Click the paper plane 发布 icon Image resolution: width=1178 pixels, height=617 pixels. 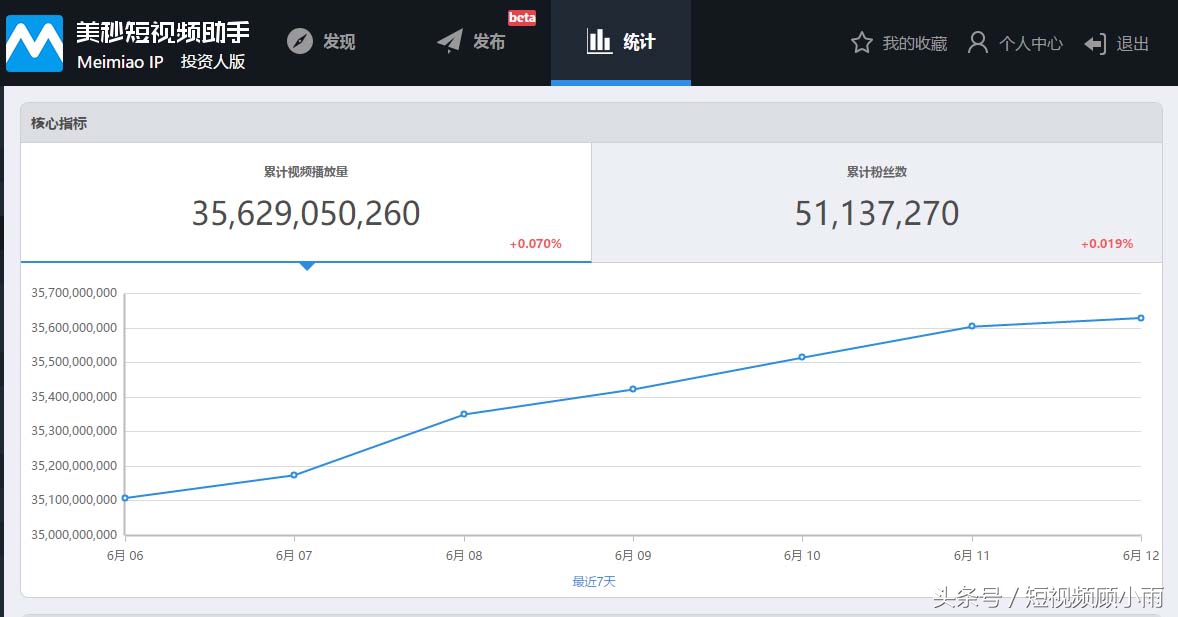coord(450,42)
